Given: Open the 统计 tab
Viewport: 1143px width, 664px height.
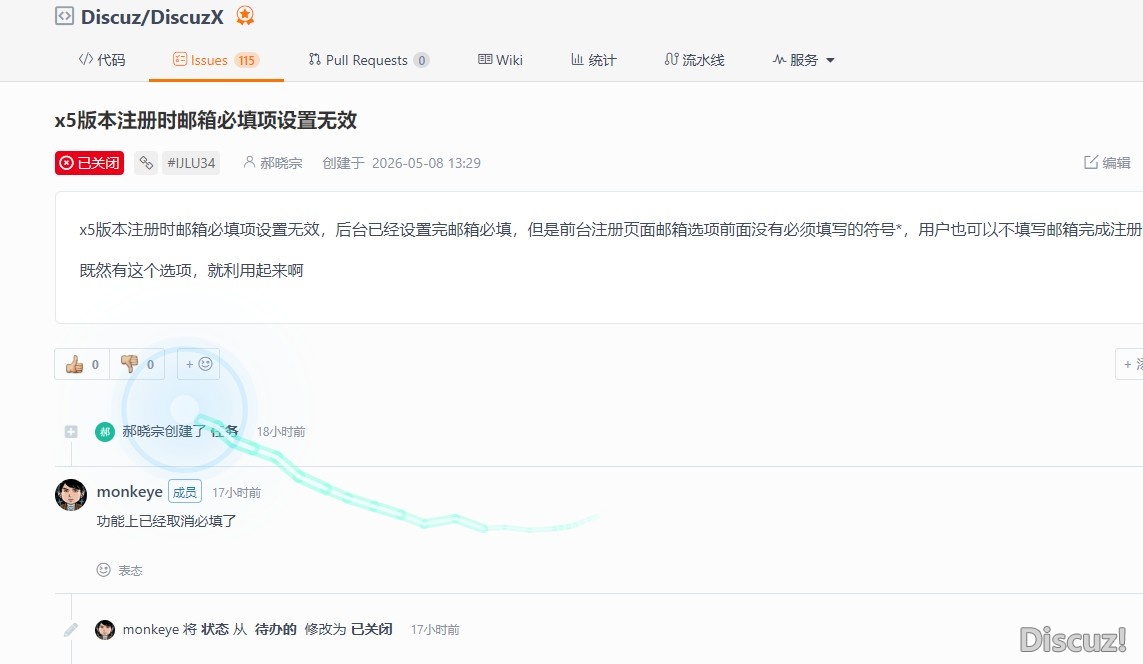Looking at the screenshot, I should coord(593,60).
